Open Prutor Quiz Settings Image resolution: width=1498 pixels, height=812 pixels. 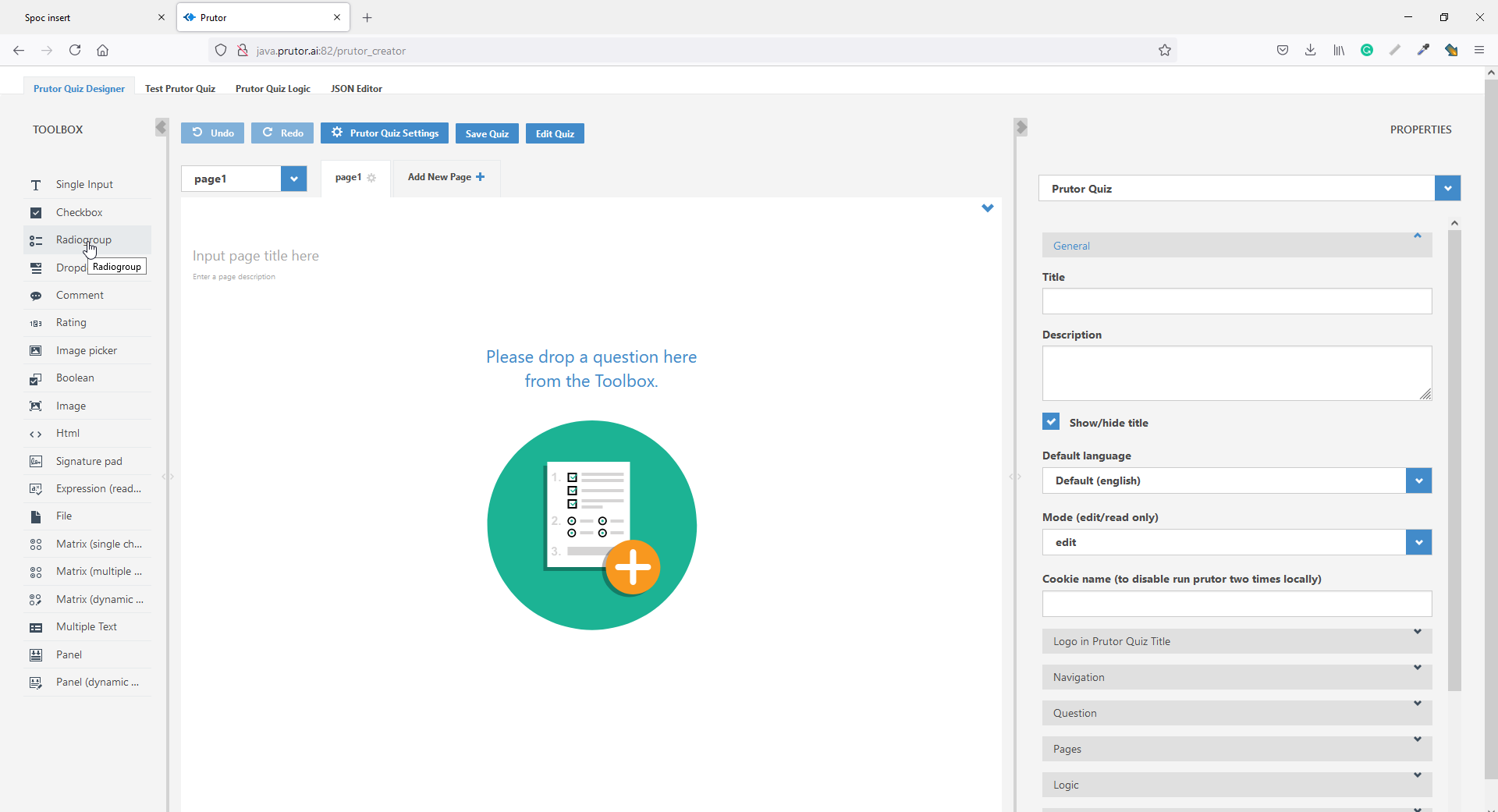(385, 133)
